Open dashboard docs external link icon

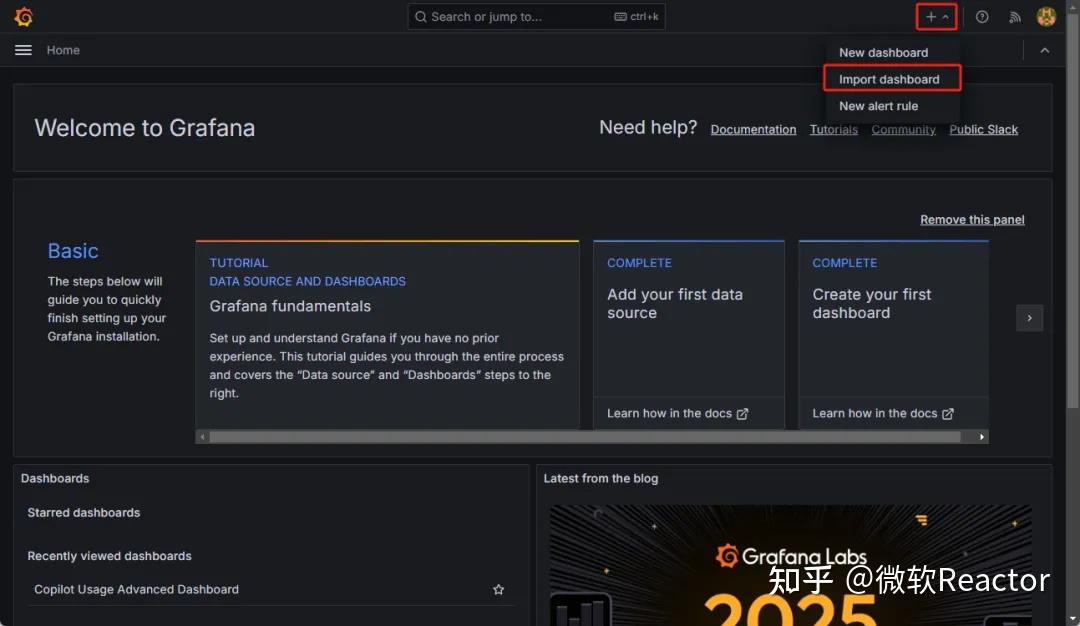[x=947, y=414]
